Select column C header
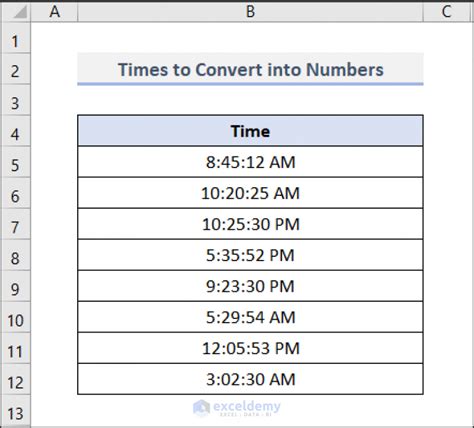 point(448,12)
